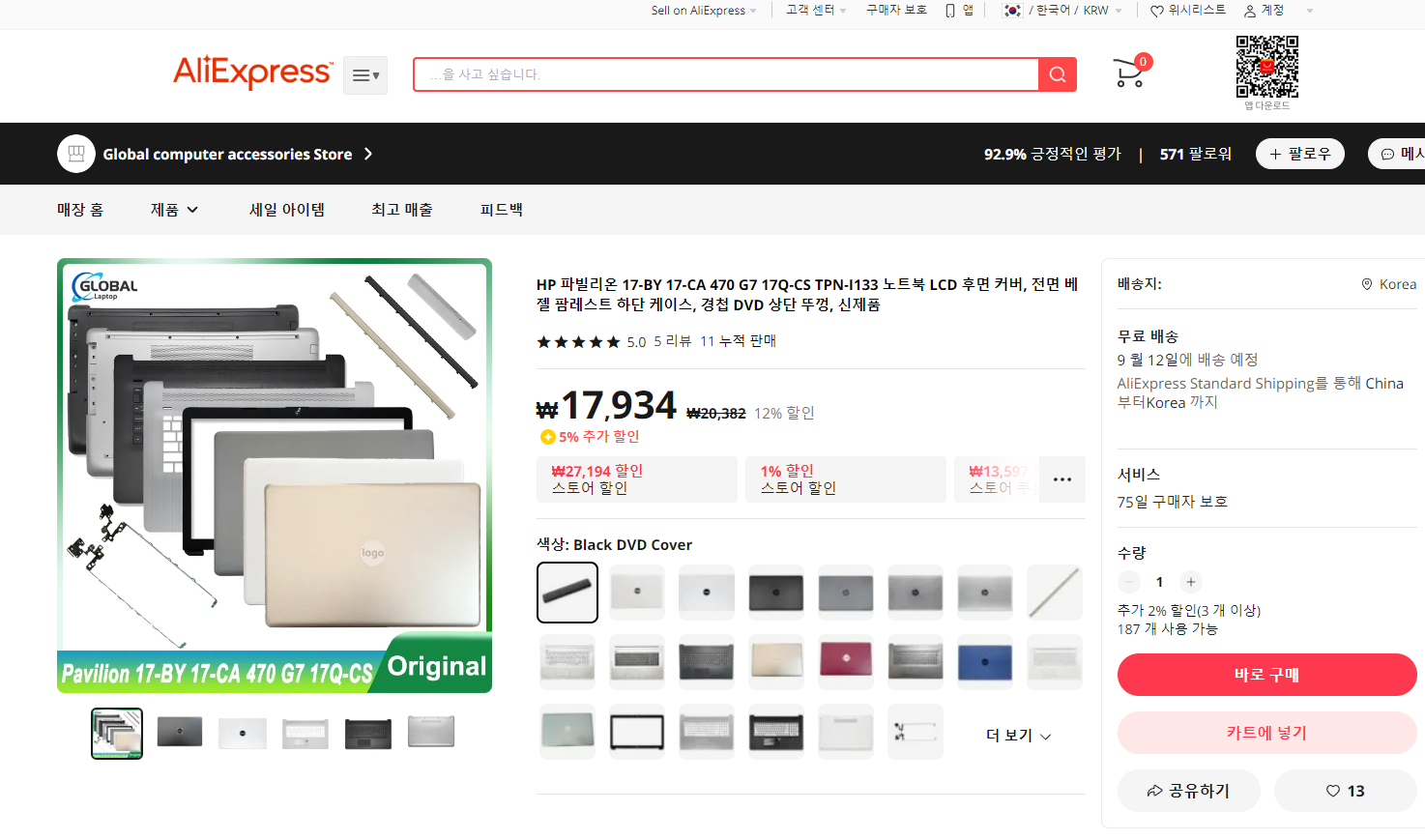Click the ₩27,194 할인 store coupon
1425x840 pixels.
637,479
